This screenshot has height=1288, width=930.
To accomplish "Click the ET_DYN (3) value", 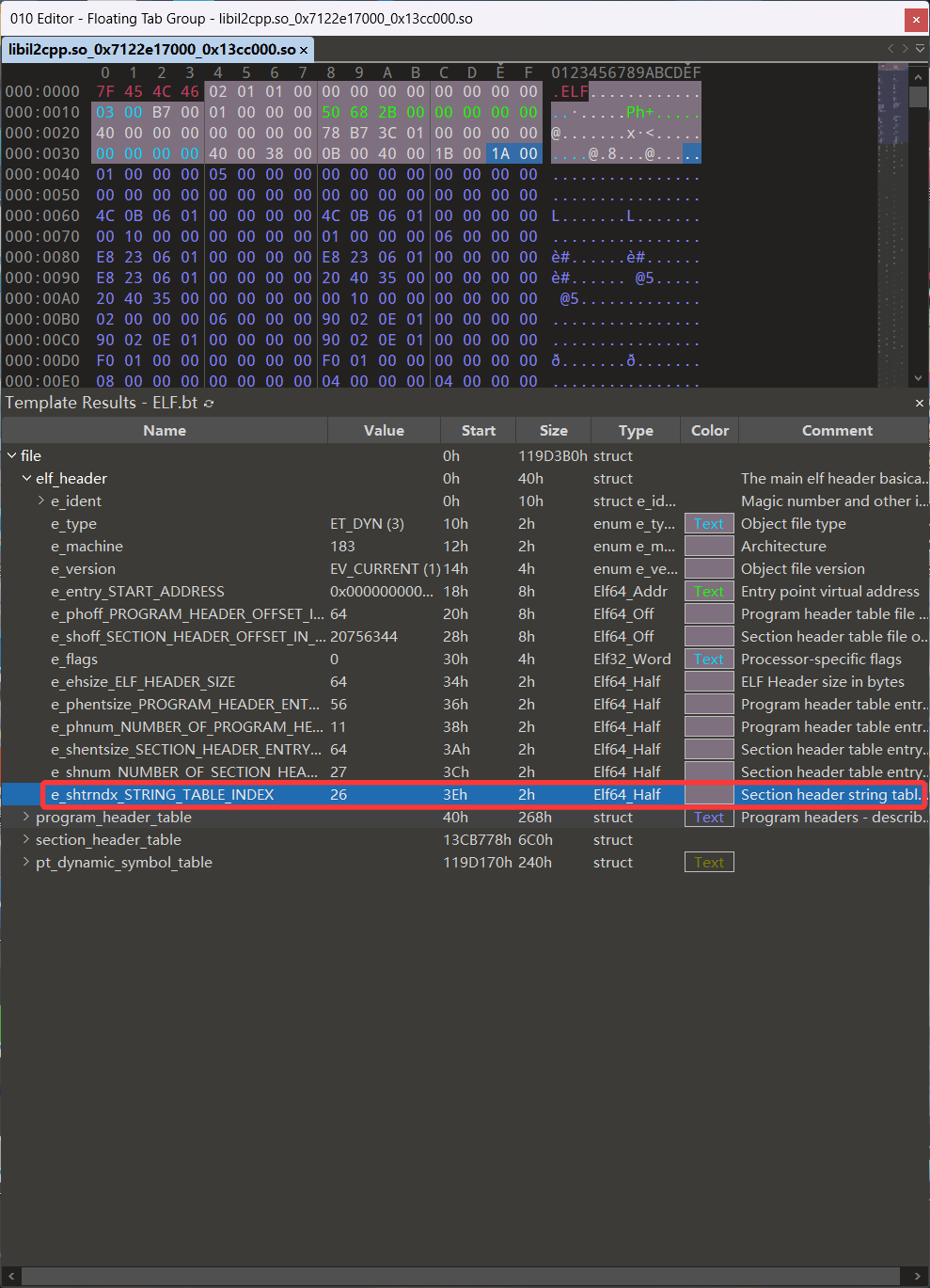I will 367,523.
